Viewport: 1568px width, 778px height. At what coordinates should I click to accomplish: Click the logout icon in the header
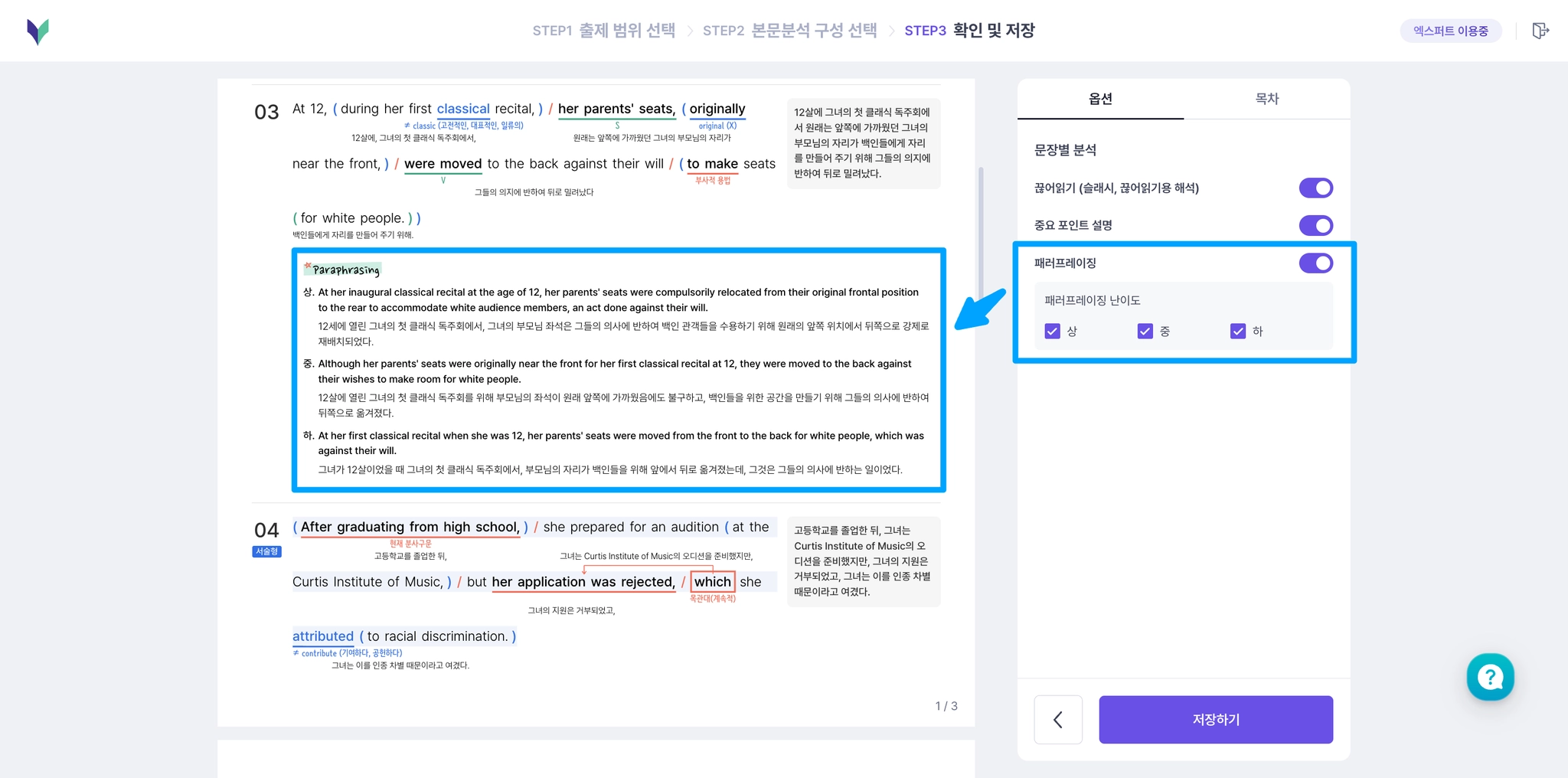1540,31
